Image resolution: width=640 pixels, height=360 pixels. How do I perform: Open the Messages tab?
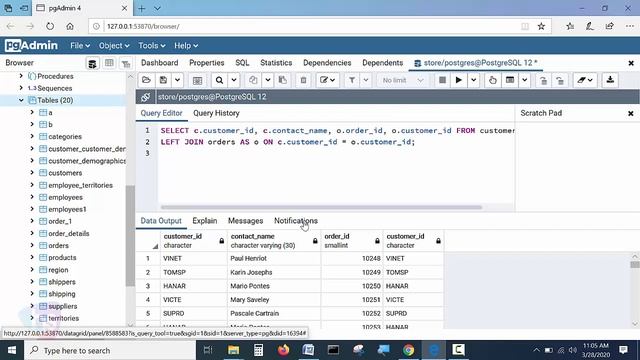pos(245,221)
